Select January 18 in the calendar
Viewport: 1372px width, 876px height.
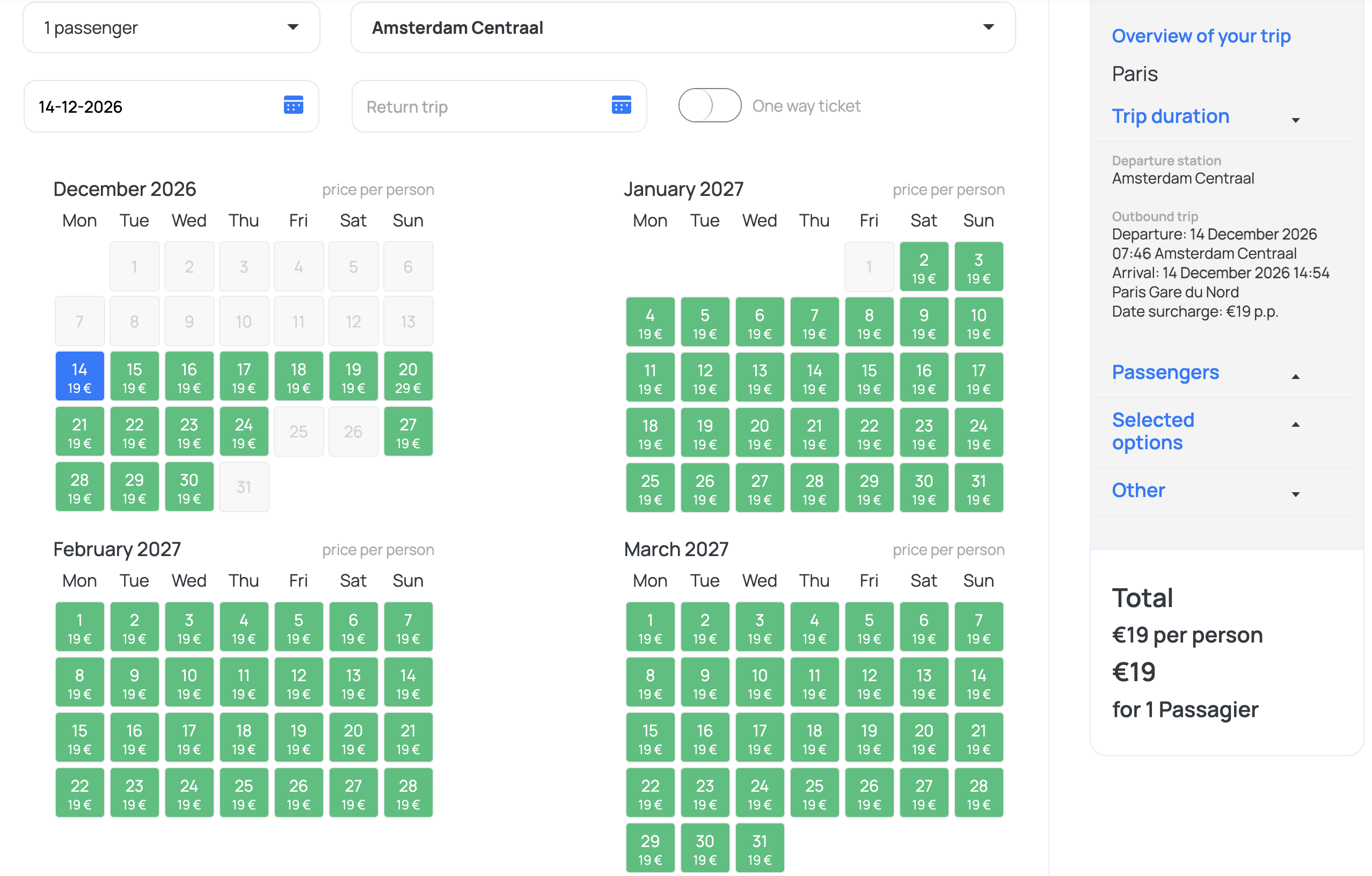tap(650, 433)
